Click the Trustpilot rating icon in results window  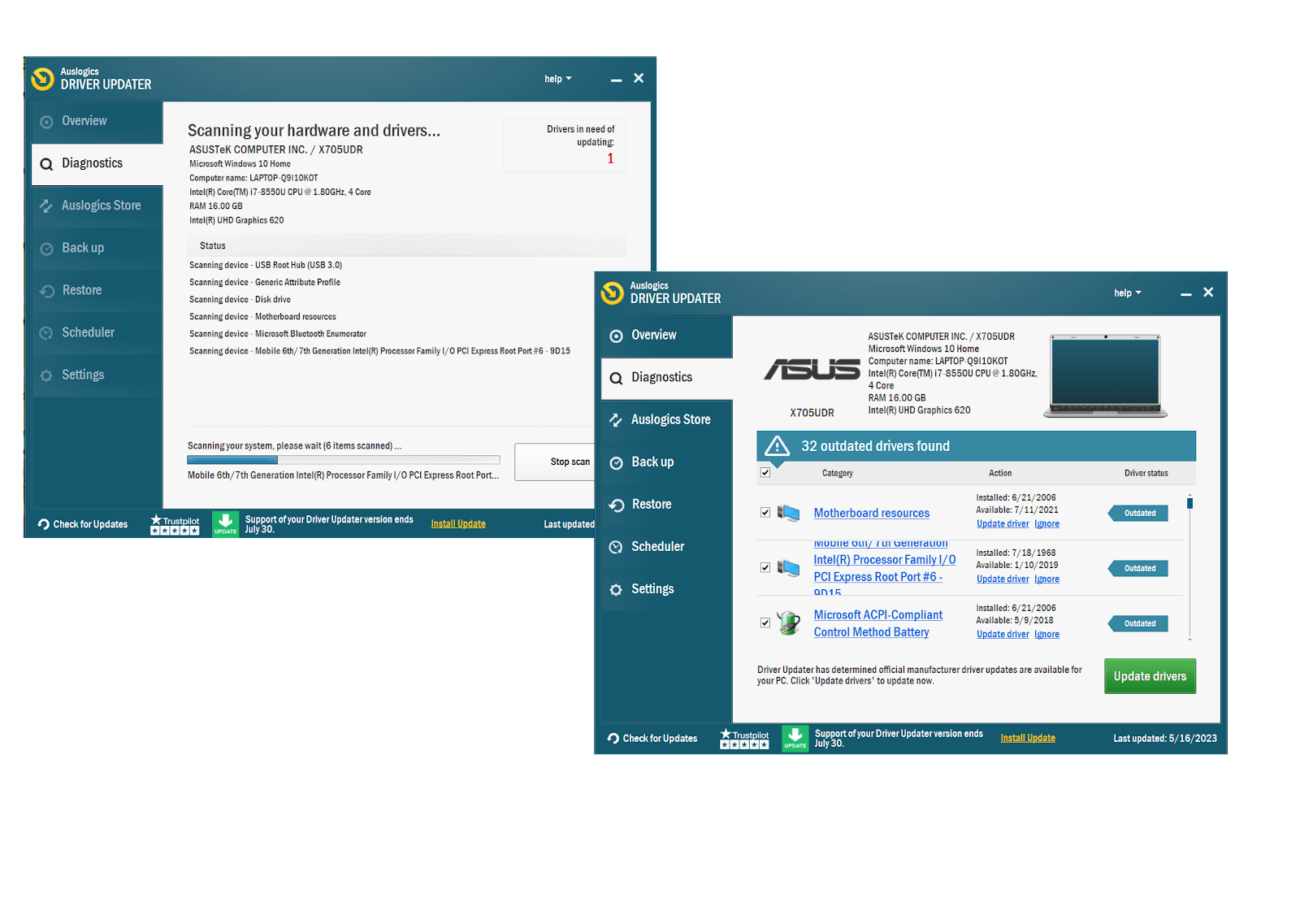[x=744, y=739]
